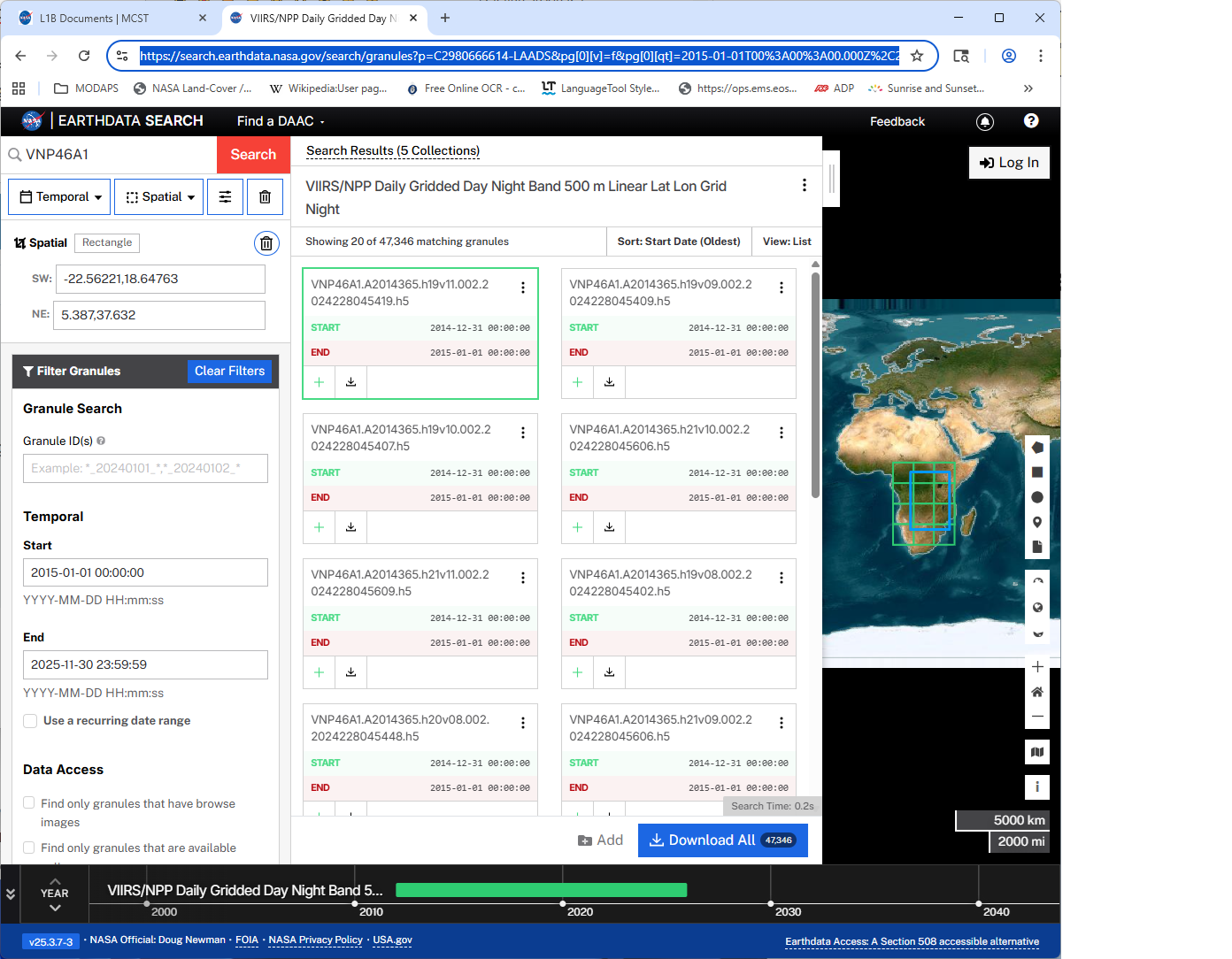Zoom the map to home extent
This screenshot has width=1232, height=959.
click(x=1037, y=691)
